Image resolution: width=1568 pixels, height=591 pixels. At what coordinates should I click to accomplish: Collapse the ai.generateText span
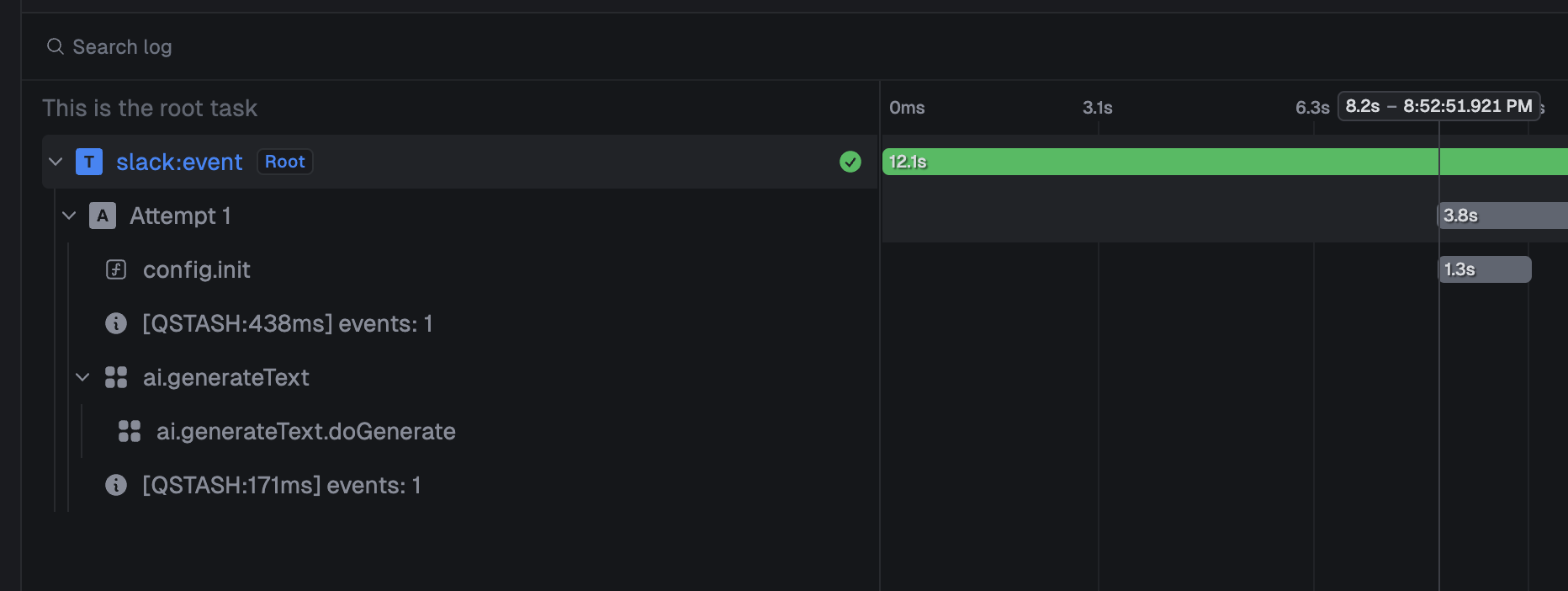click(82, 377)
